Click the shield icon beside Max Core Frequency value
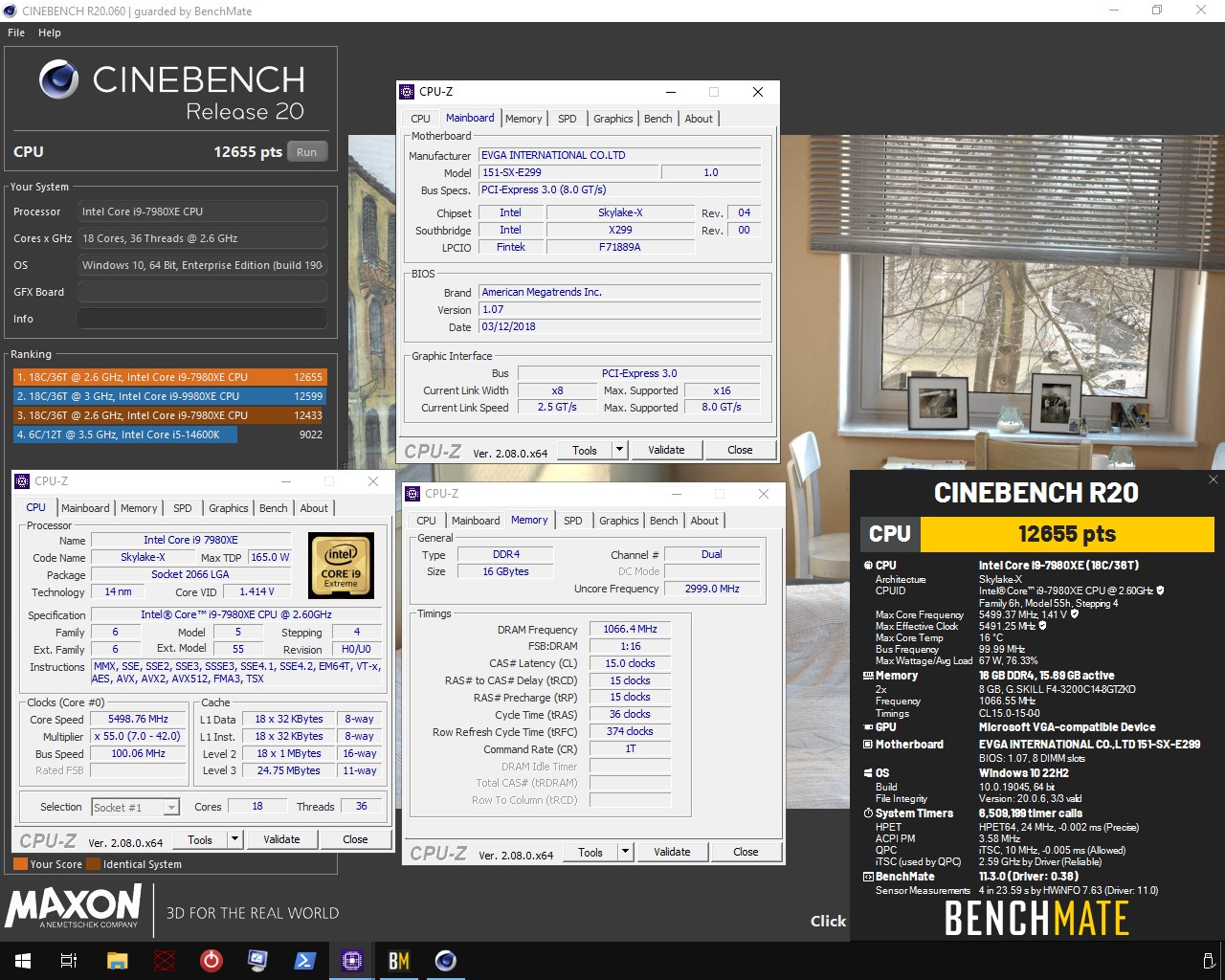The height and width of the screenshot is (980, 1225). pyautogui.click(x=1074, y=614)
